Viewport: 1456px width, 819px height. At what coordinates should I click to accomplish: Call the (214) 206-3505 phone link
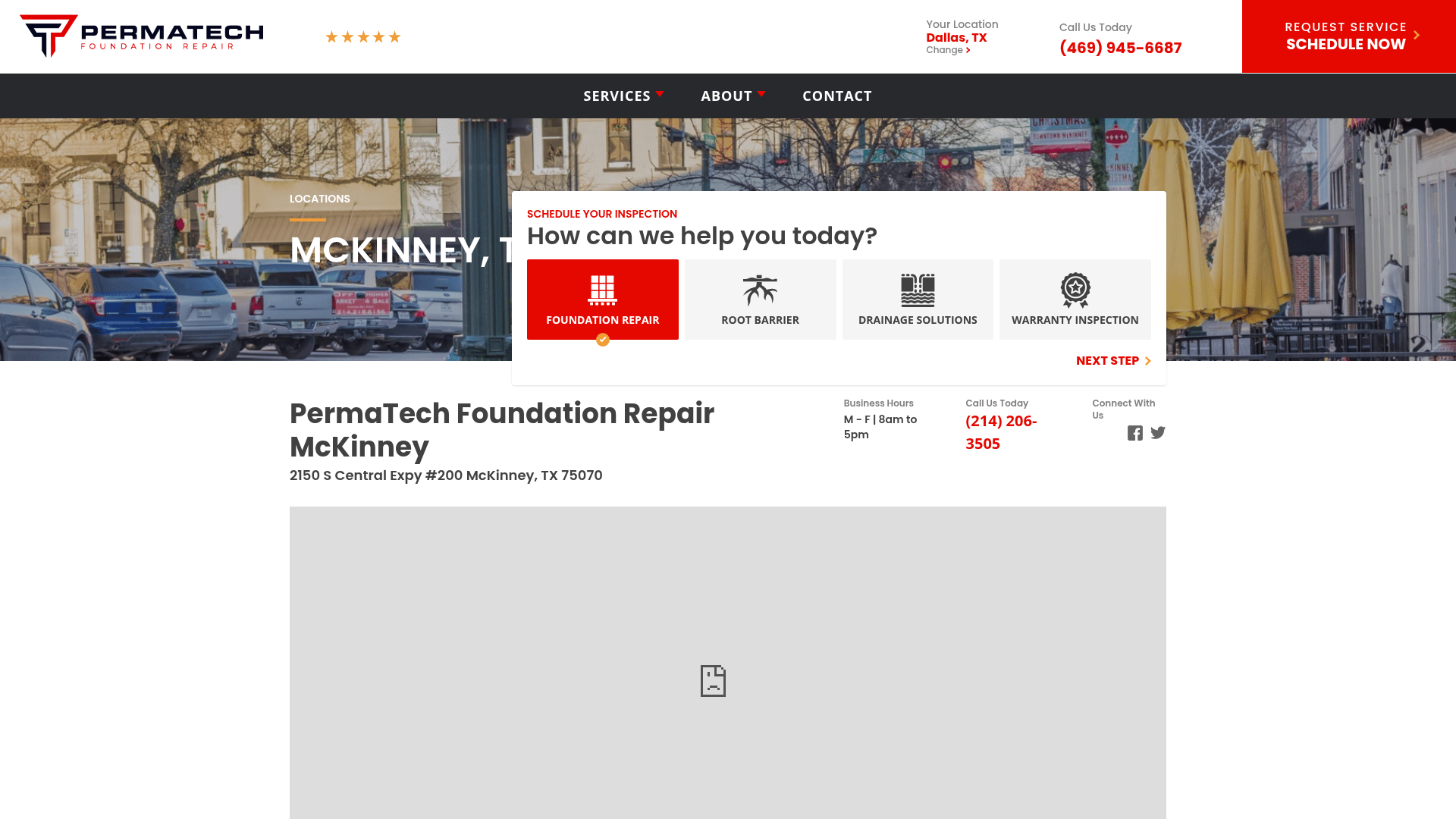(1000, 431)
